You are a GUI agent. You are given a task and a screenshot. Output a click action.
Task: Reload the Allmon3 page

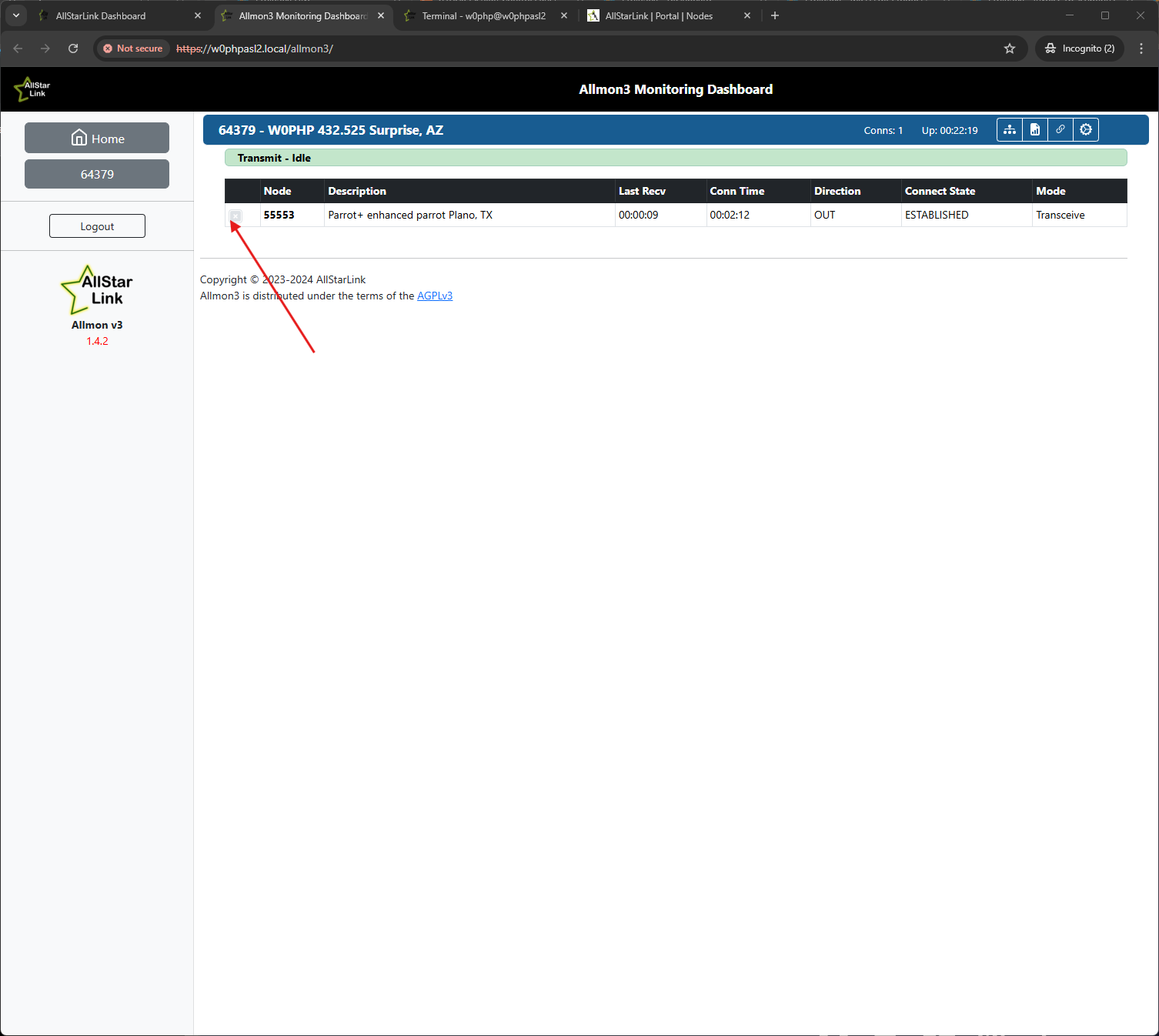point(73,48)
